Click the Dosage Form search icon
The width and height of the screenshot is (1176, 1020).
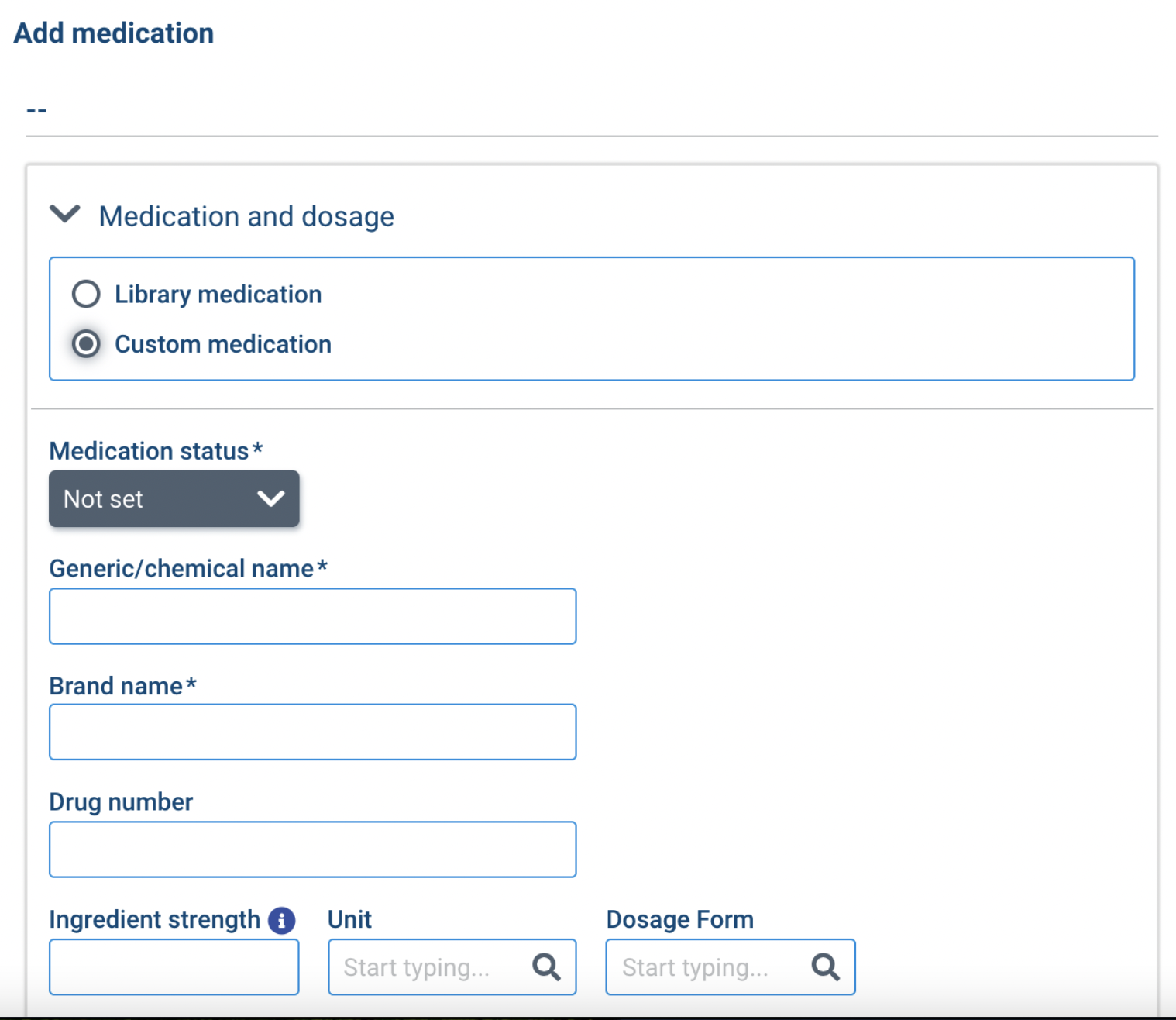pos(825,967)
